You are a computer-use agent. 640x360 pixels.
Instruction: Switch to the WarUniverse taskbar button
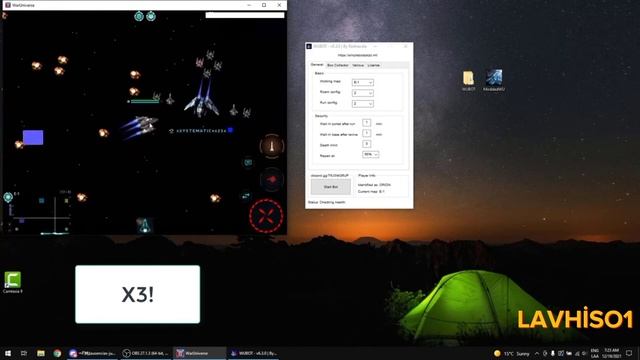tap(199, 353)
